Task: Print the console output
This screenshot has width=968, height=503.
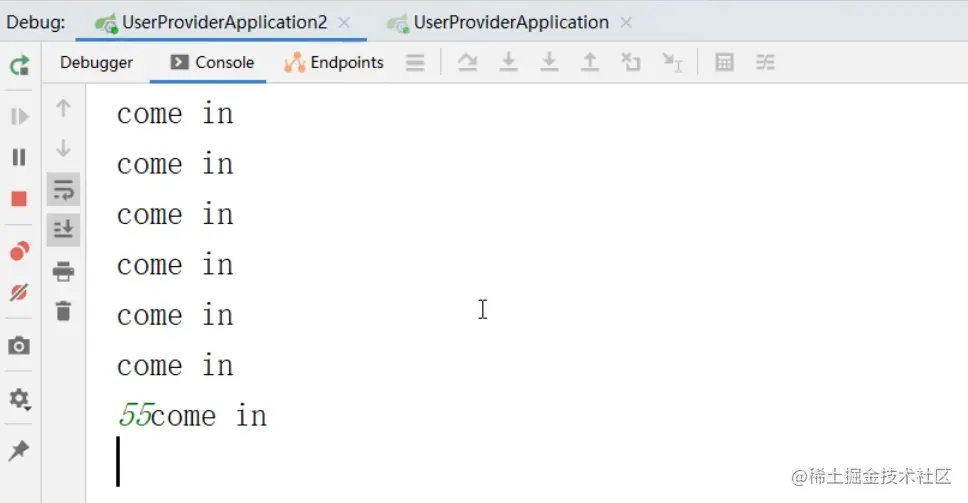Action: tap(63, 271)
